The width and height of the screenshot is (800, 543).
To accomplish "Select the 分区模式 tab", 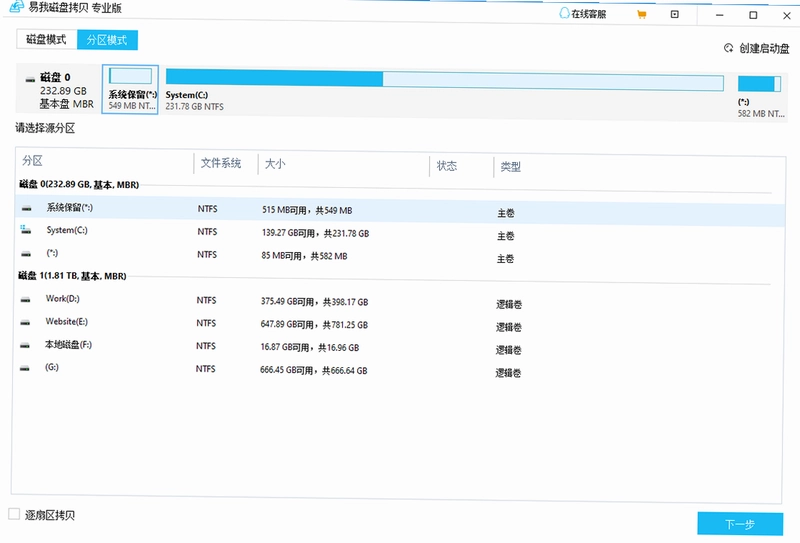I will click(x=107, y=40).
